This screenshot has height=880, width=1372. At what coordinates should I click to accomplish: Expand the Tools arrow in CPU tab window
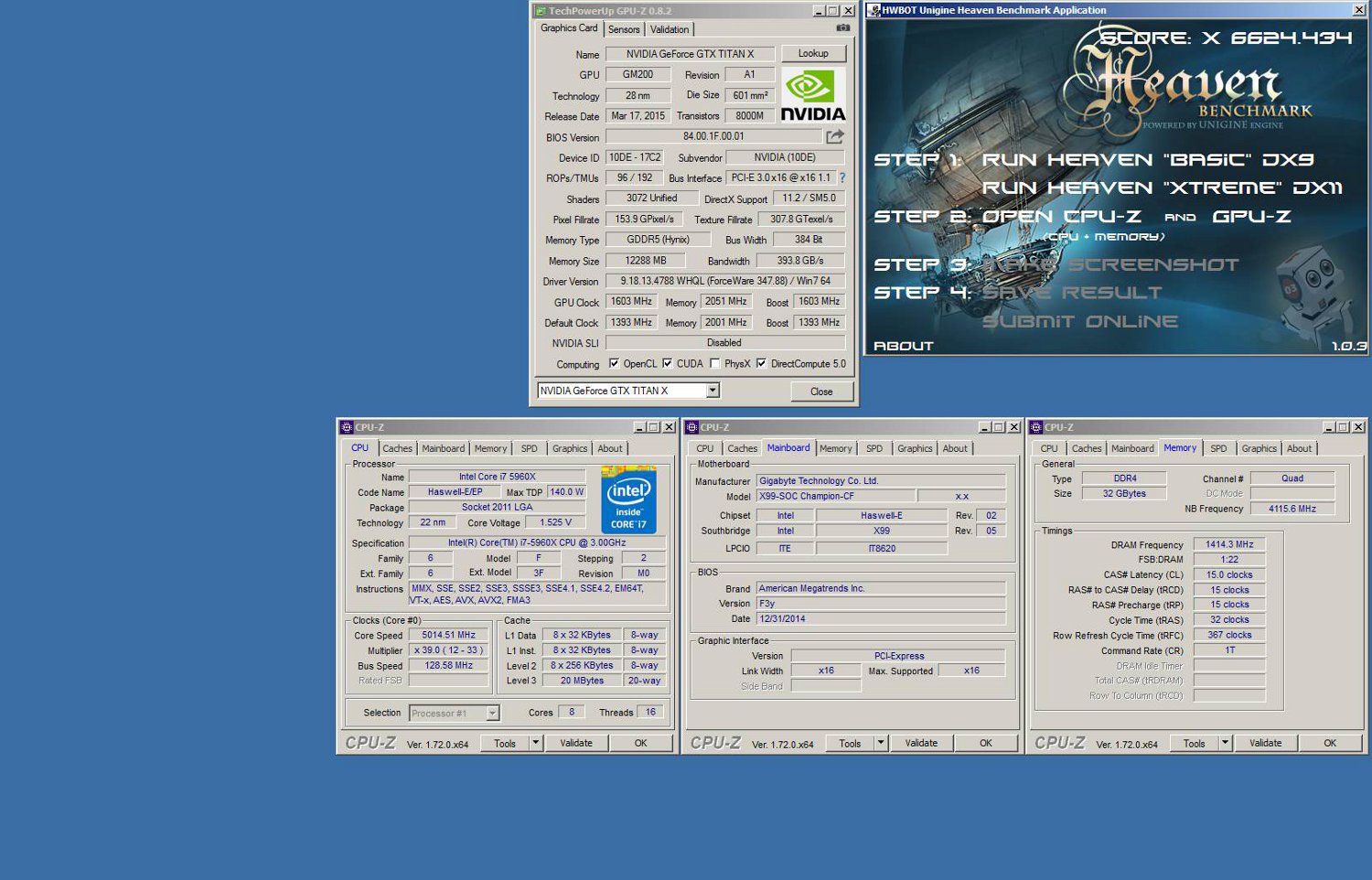coord(536,743)
